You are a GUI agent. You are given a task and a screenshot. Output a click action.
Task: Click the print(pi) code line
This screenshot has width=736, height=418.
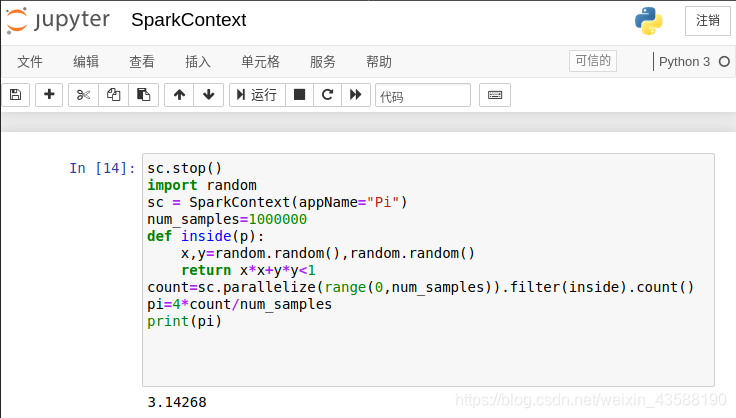point(184,321)
